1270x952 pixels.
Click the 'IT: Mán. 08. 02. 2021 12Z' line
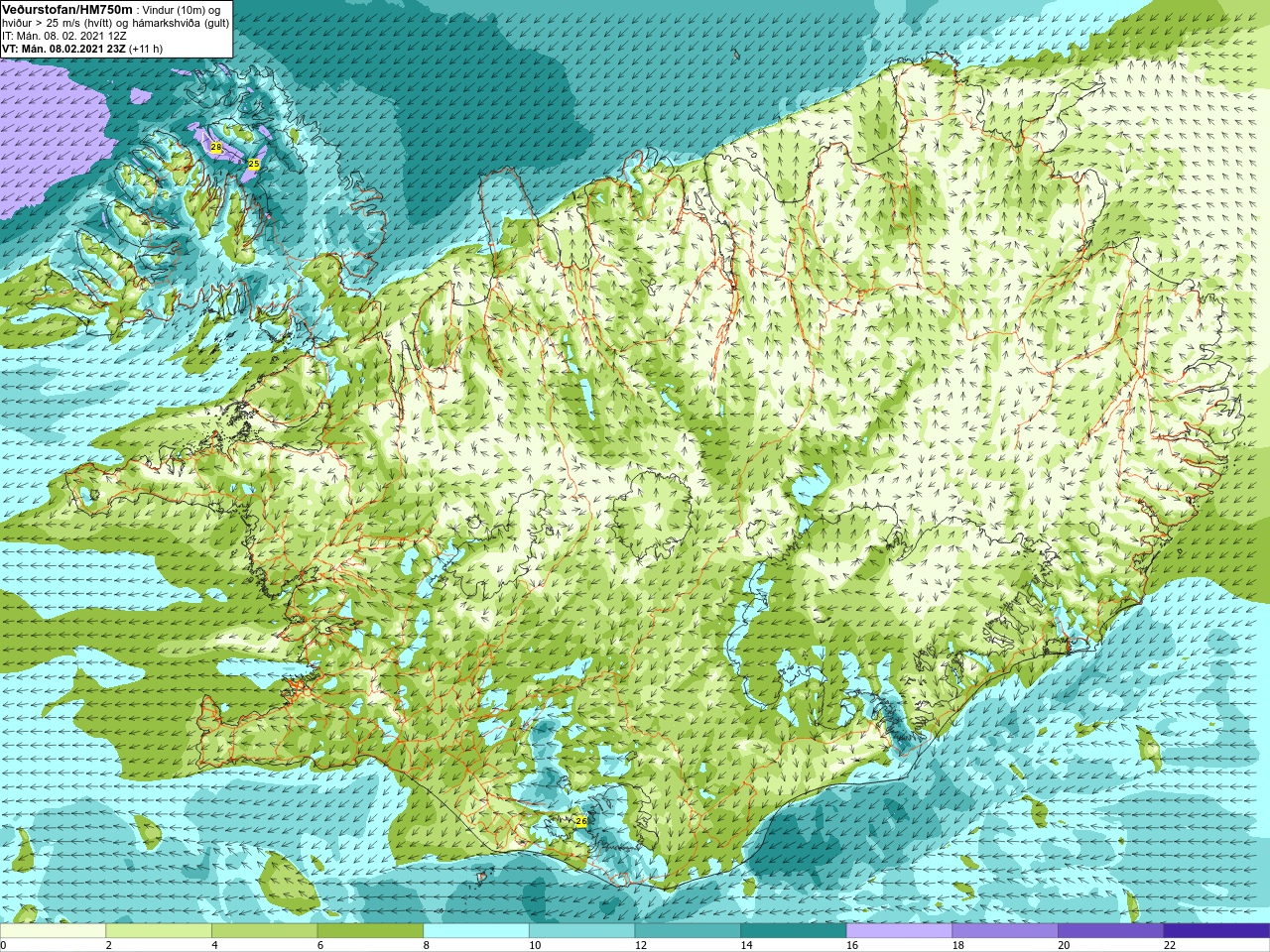64,36
